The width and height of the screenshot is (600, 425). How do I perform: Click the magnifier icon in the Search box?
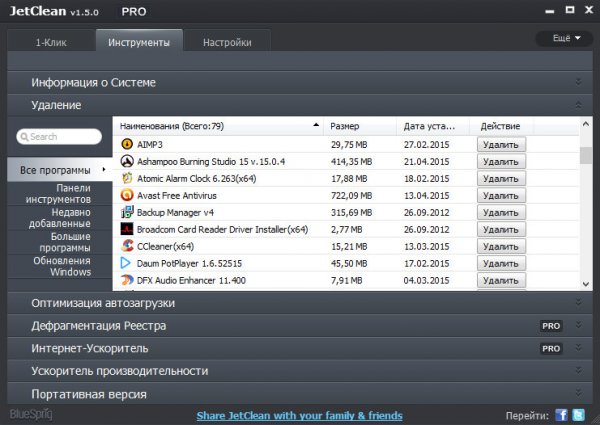[24, 137]
